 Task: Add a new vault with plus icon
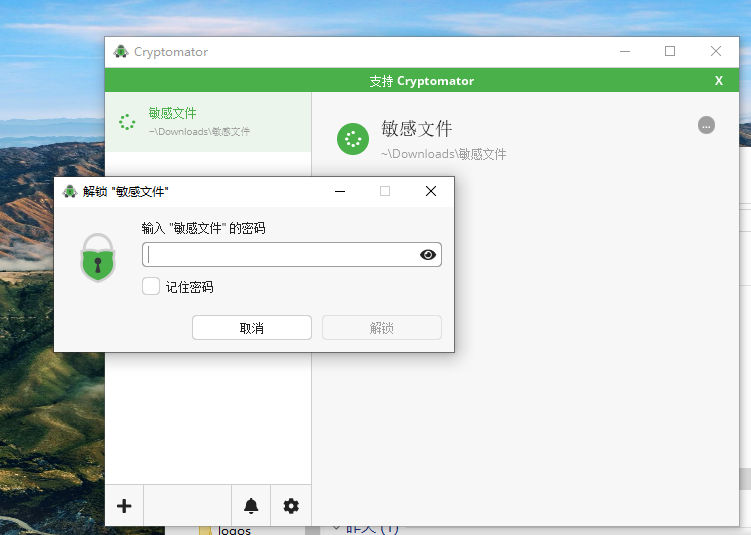124,506
